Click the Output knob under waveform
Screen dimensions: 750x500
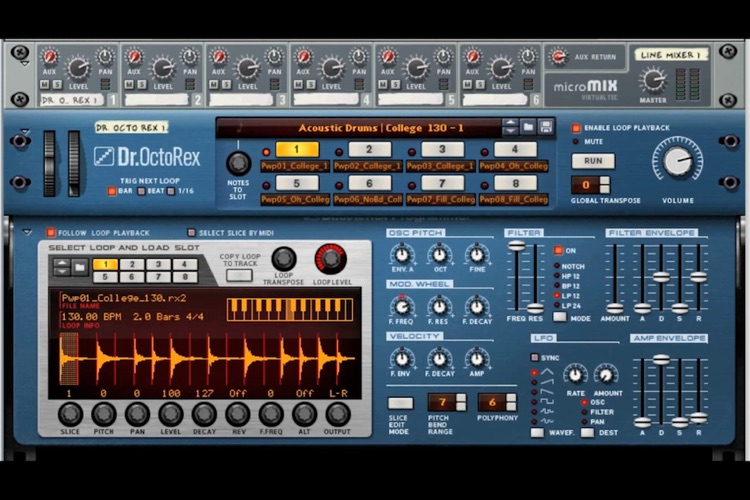[x=338, y=414]
